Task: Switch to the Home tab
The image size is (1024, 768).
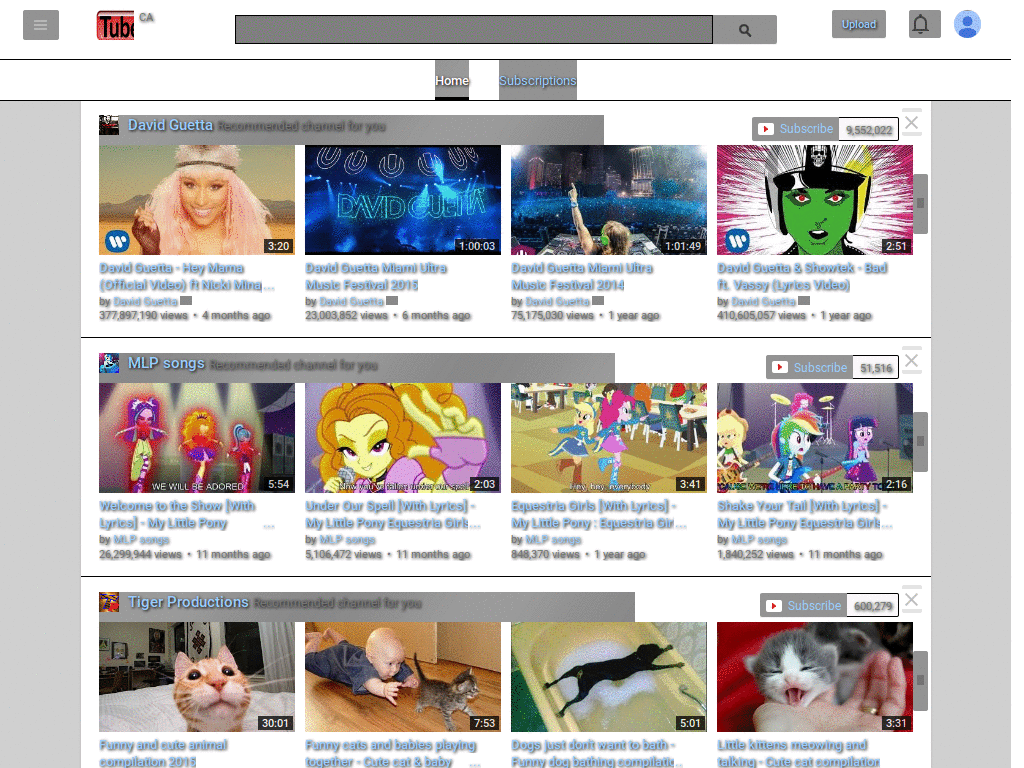Action: tap(452, 80)
